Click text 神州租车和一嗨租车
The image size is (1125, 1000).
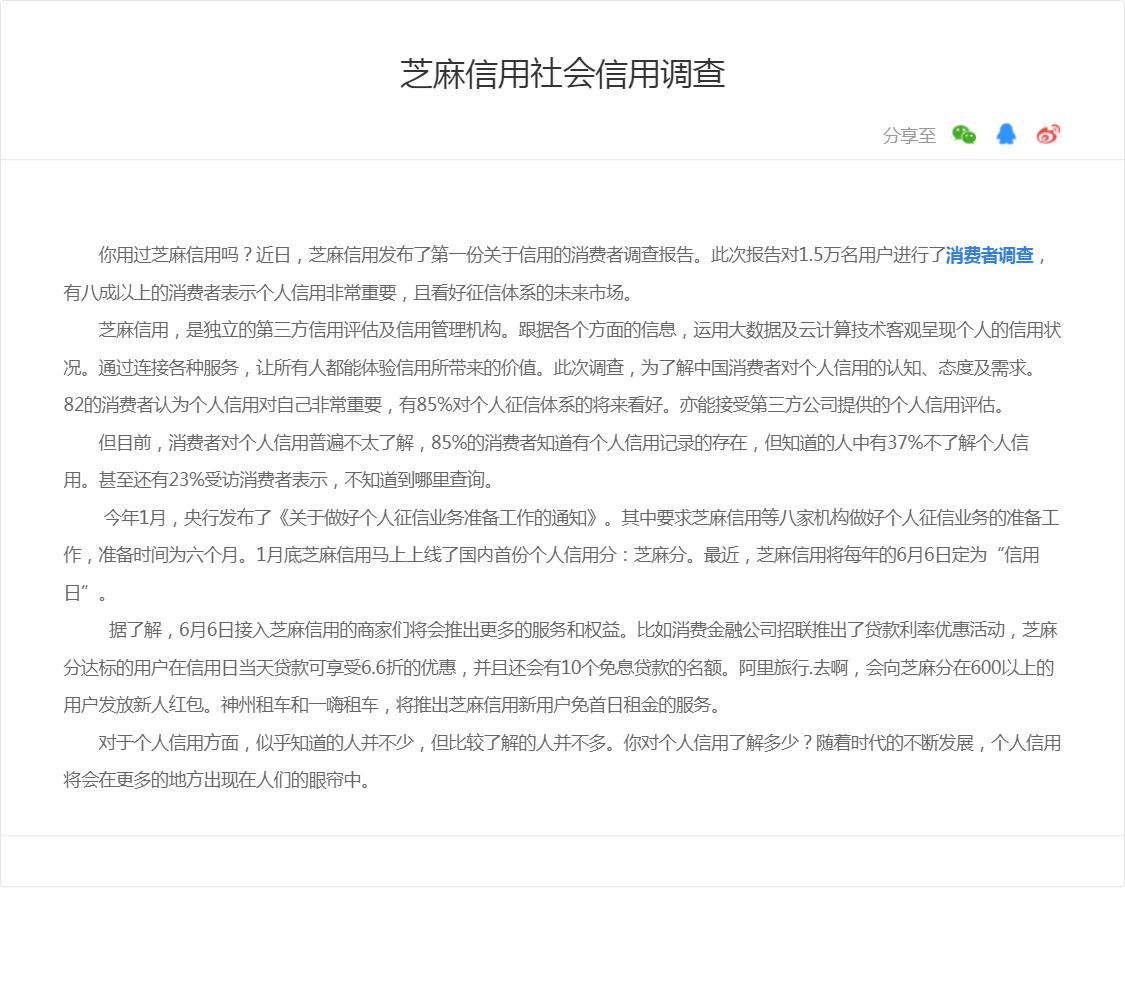[x=300, y=705]
